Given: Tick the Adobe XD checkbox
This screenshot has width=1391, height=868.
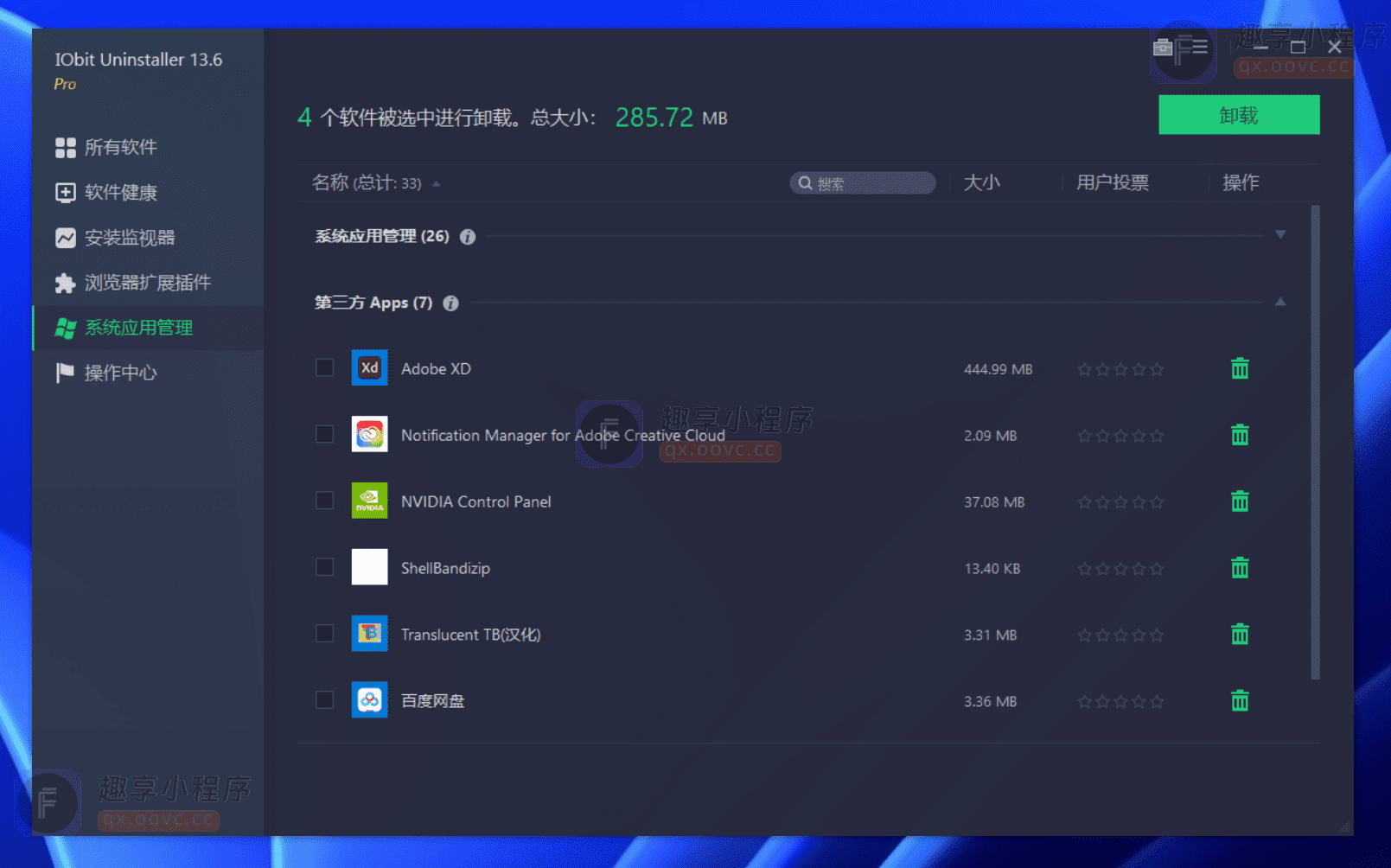Looking at the screenshot, I should coord(324,367).
